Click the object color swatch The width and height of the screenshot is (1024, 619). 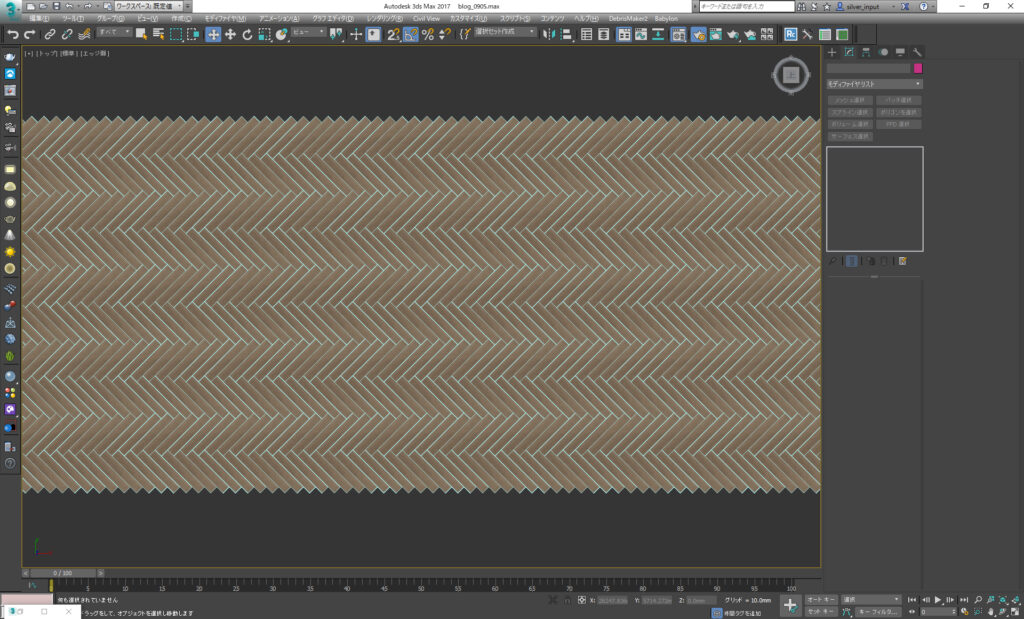point(917,69)
